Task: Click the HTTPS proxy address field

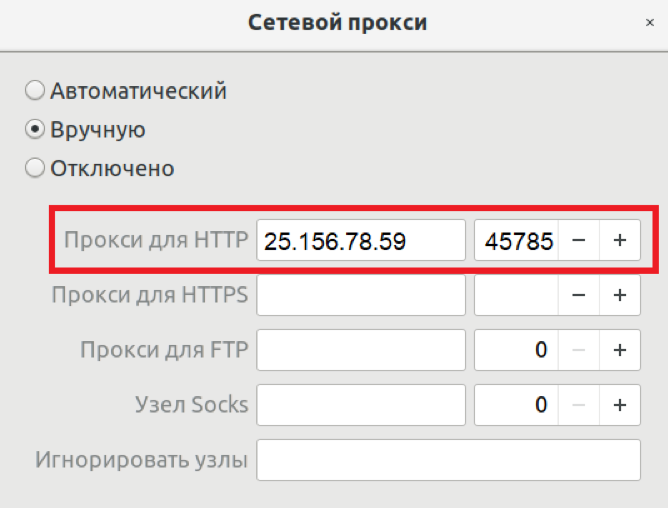Action: [361, 295]
